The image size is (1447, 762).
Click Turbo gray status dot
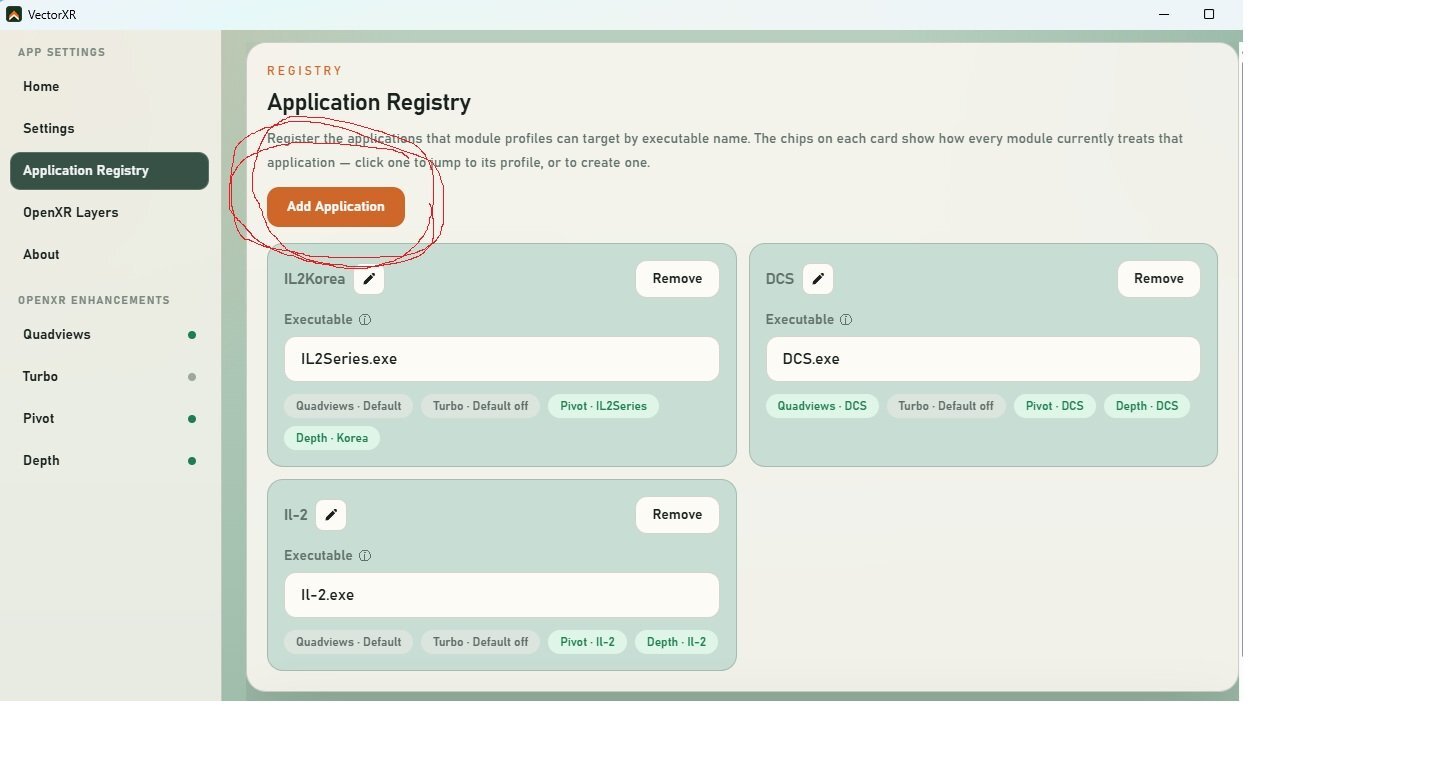click(x=192, y=377)
